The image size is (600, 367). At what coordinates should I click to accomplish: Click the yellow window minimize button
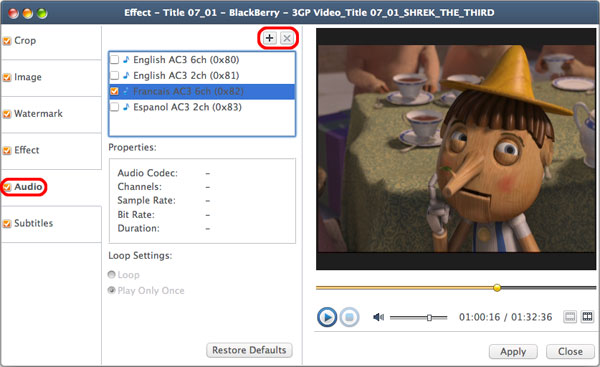coord(28,13)
